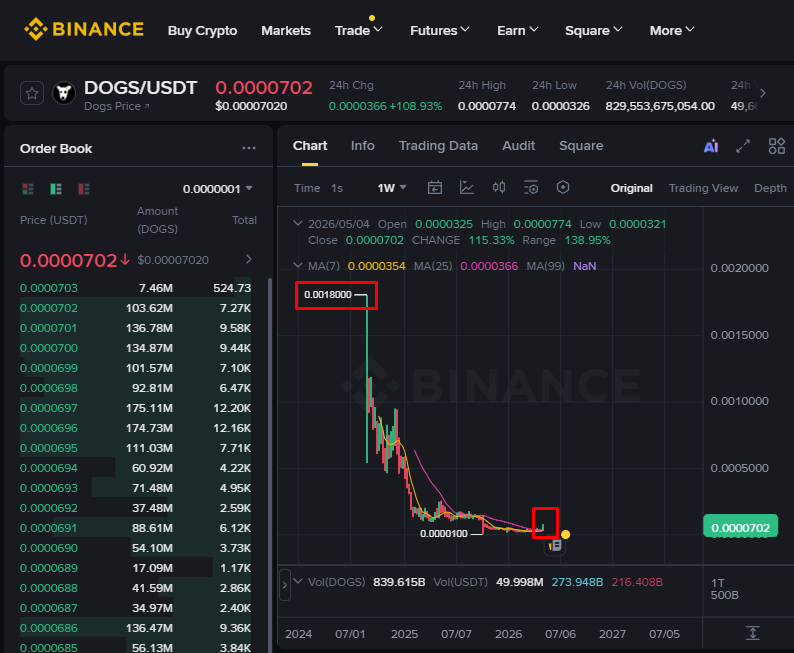Screen dimensions: 794x653
Task: Click the Binance logo
Action: coord(84,29)
